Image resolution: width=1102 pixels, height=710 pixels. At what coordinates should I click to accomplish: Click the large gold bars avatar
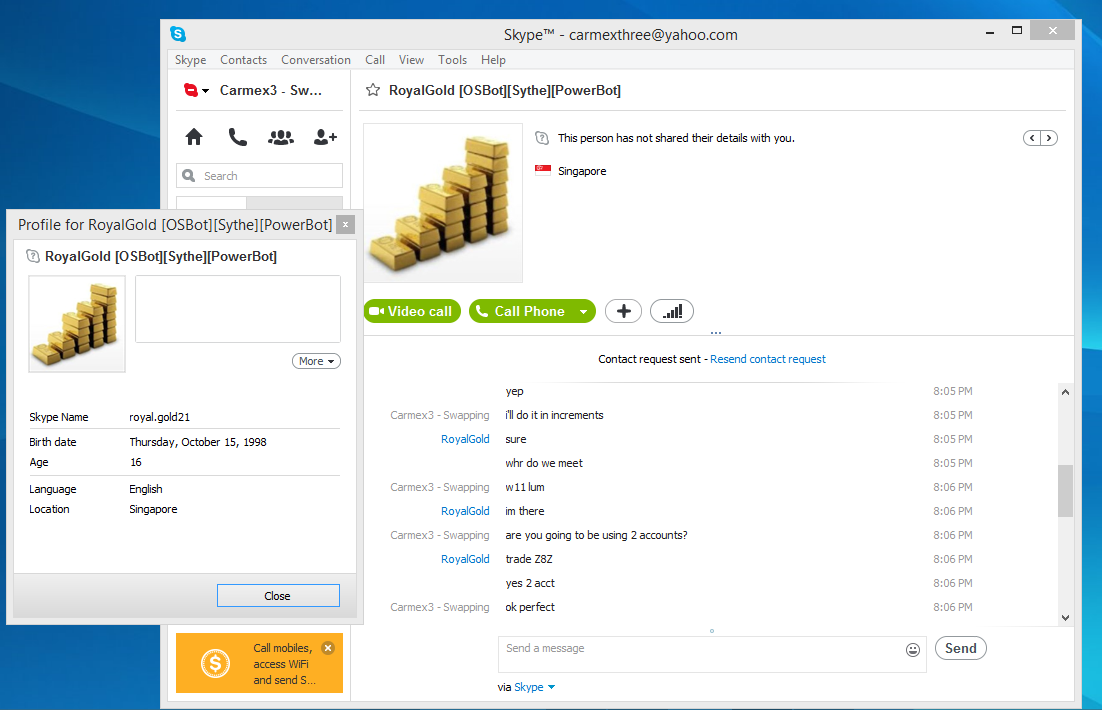tap(443, 203)
